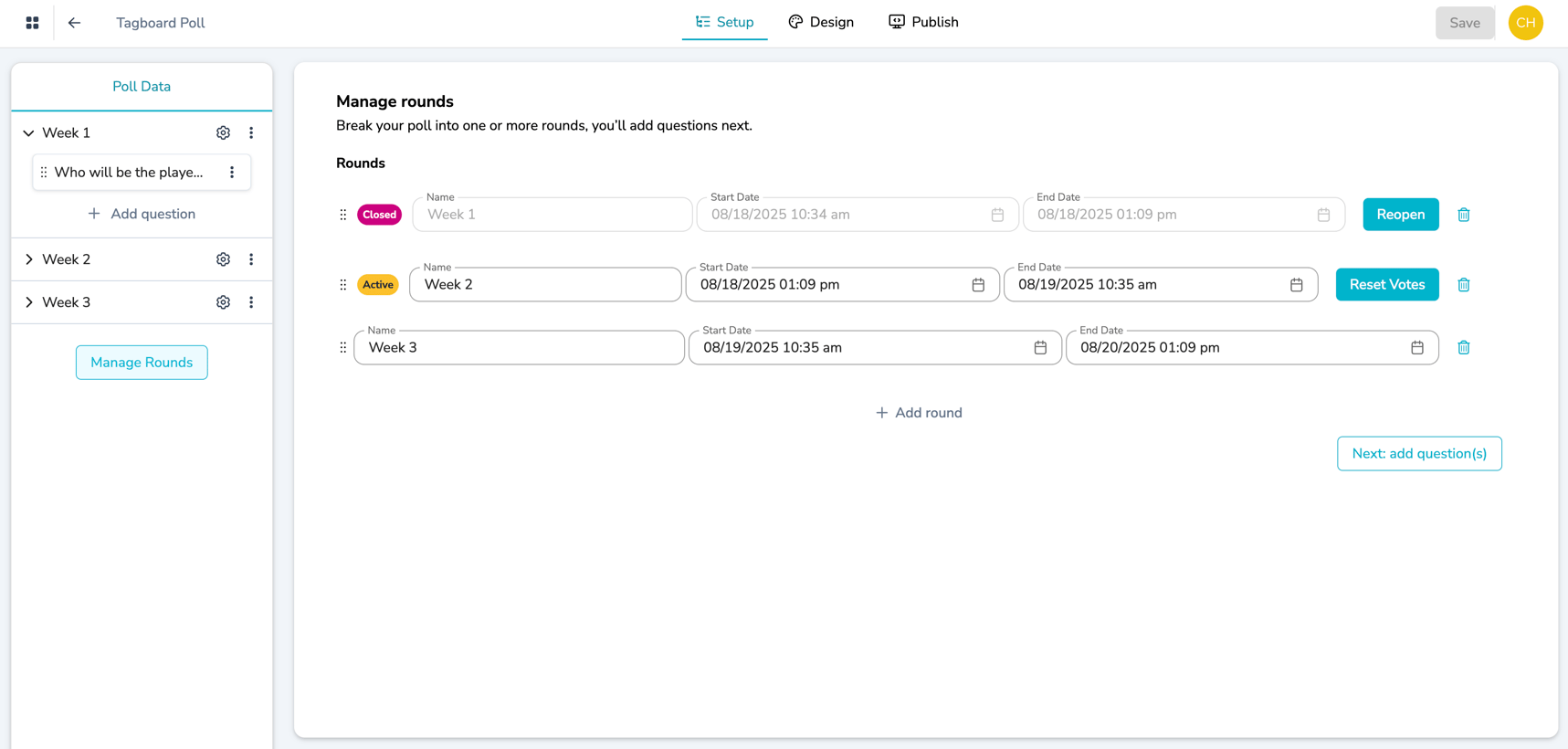Click drag handle of 'Who will be the playe...' question

44,172
